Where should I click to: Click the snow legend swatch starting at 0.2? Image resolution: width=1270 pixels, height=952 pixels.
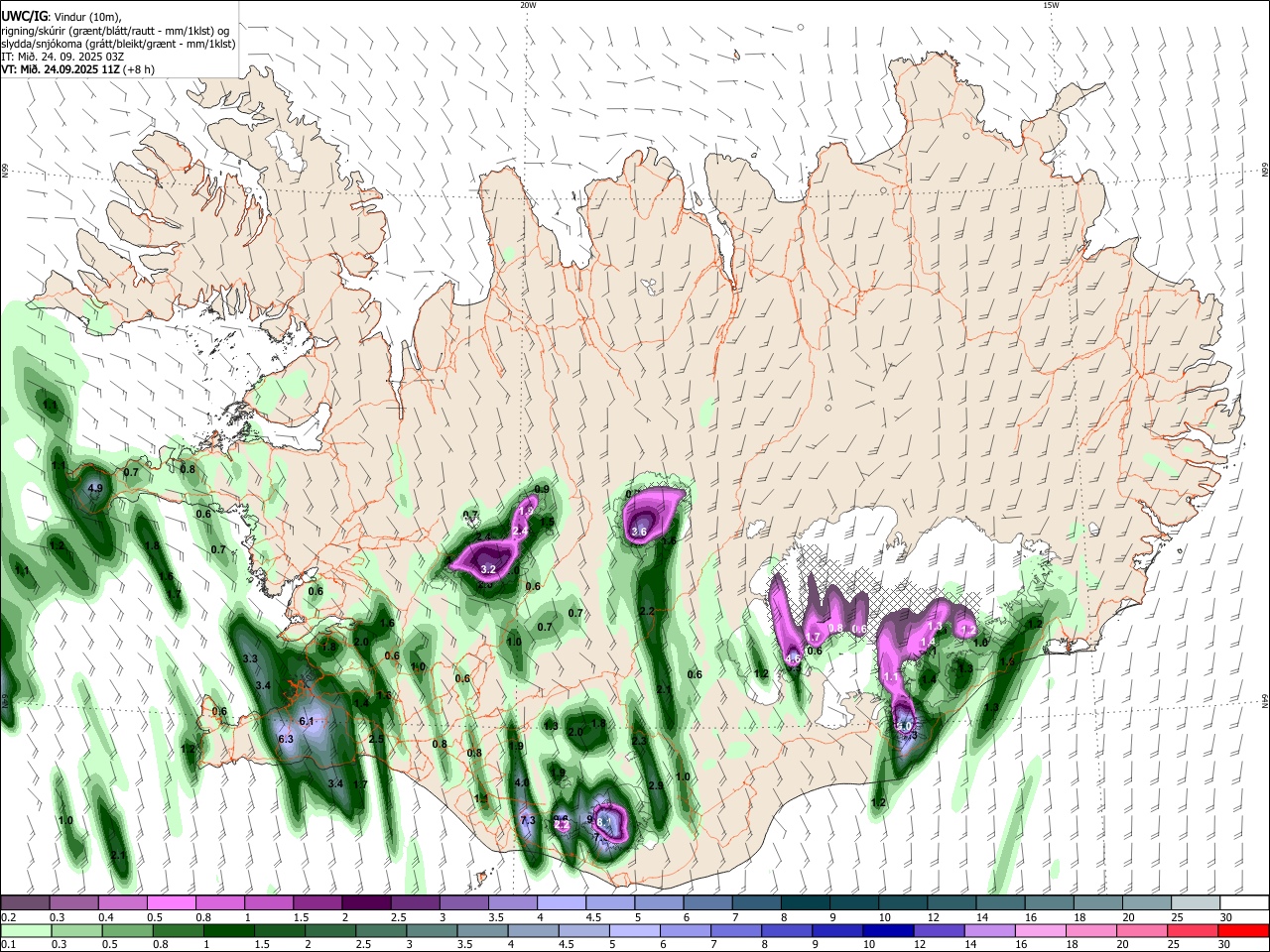click(x=25, y=903)
